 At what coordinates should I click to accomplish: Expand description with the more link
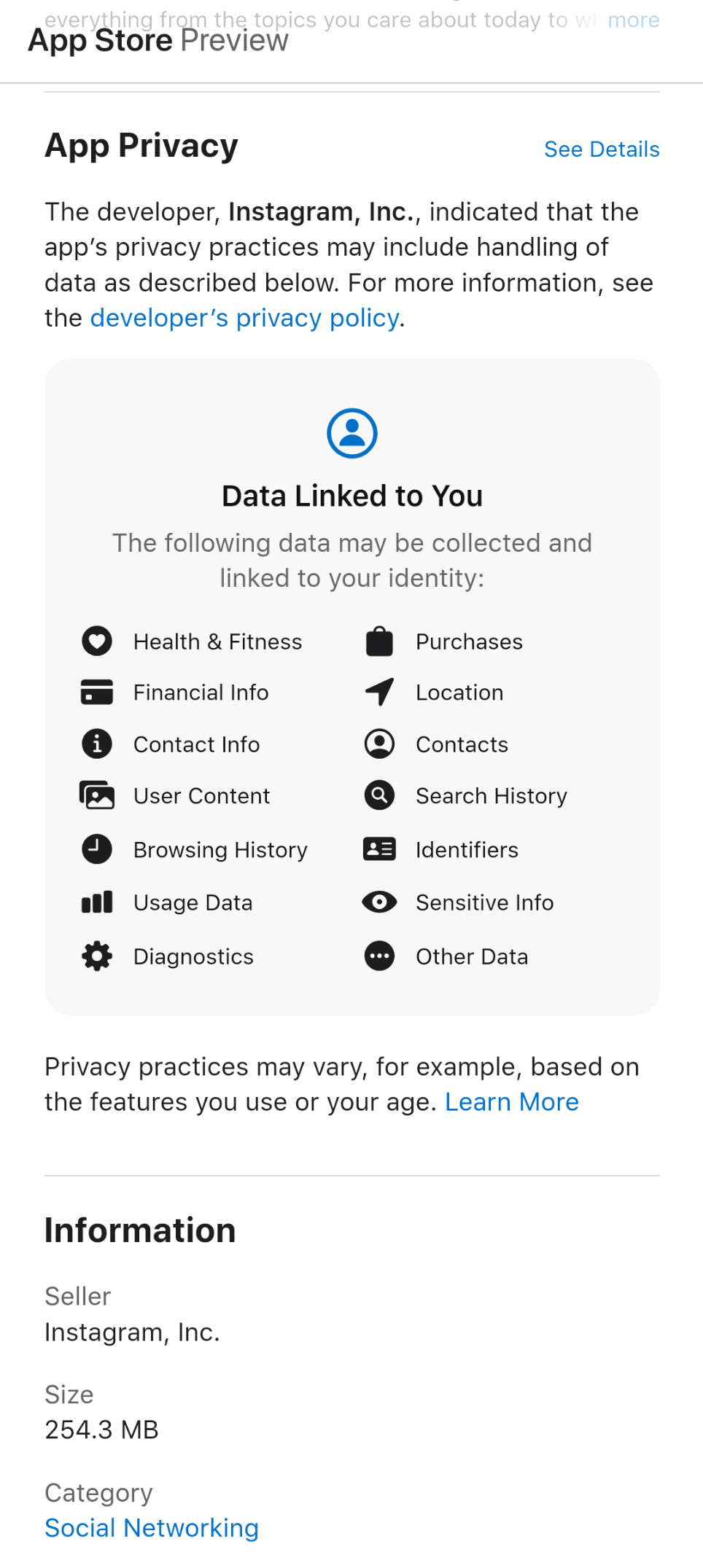tap(633, 20)
